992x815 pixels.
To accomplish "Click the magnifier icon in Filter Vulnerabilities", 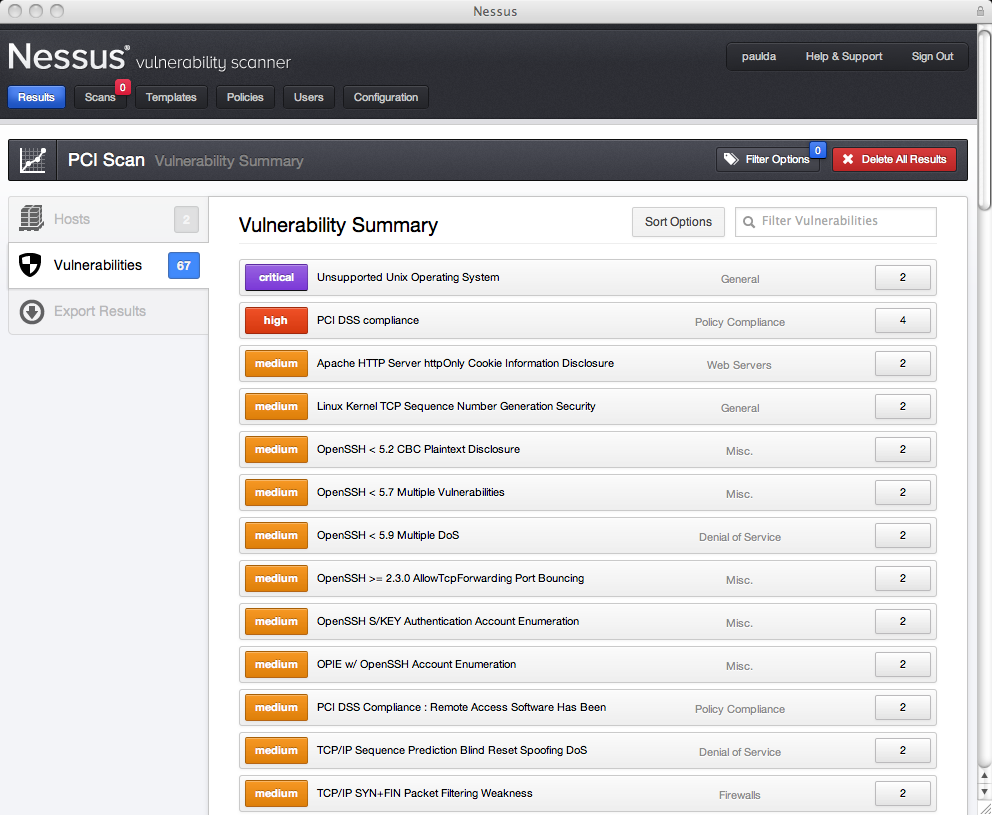I will [748, 221].
